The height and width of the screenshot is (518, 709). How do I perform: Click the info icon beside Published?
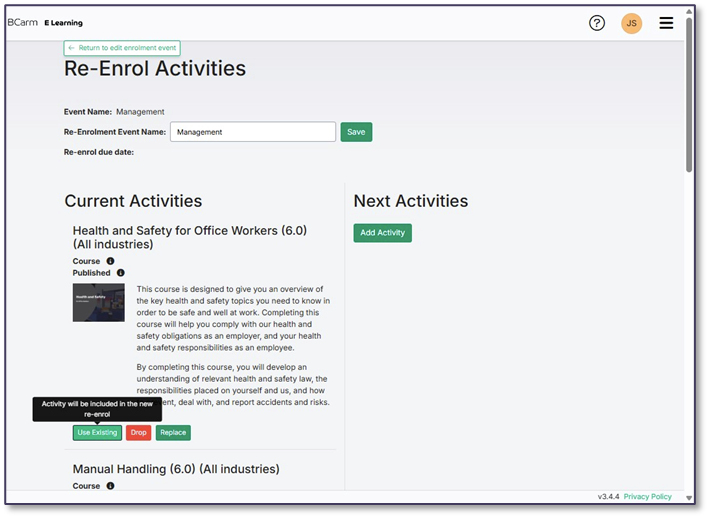[121, 272]
